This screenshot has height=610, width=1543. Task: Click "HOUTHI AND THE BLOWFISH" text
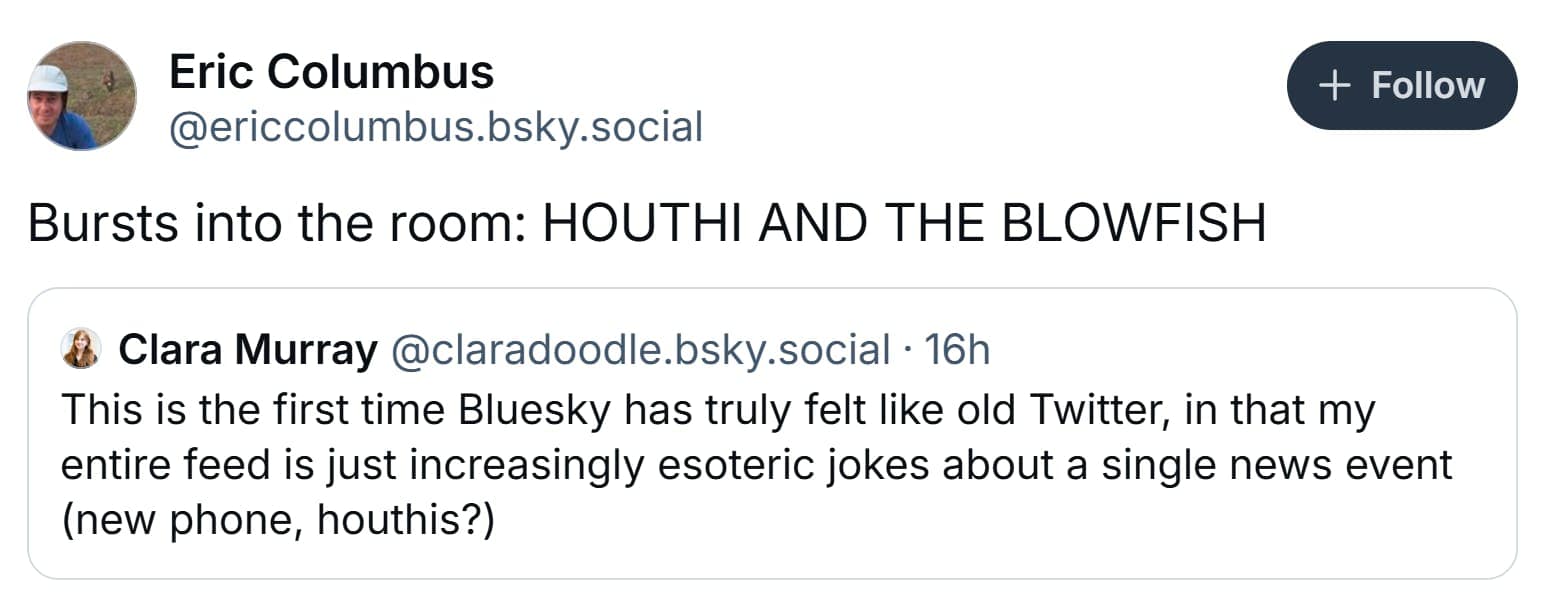tap(903, 223)
